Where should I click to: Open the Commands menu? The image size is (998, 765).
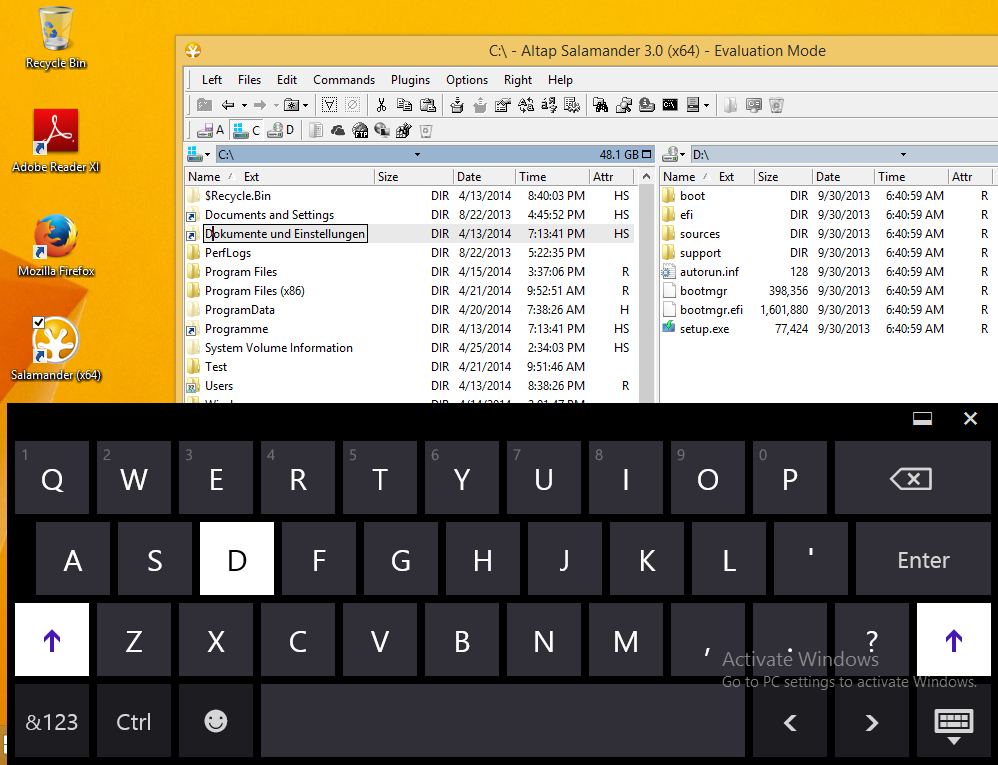click(x=343, y=80)
